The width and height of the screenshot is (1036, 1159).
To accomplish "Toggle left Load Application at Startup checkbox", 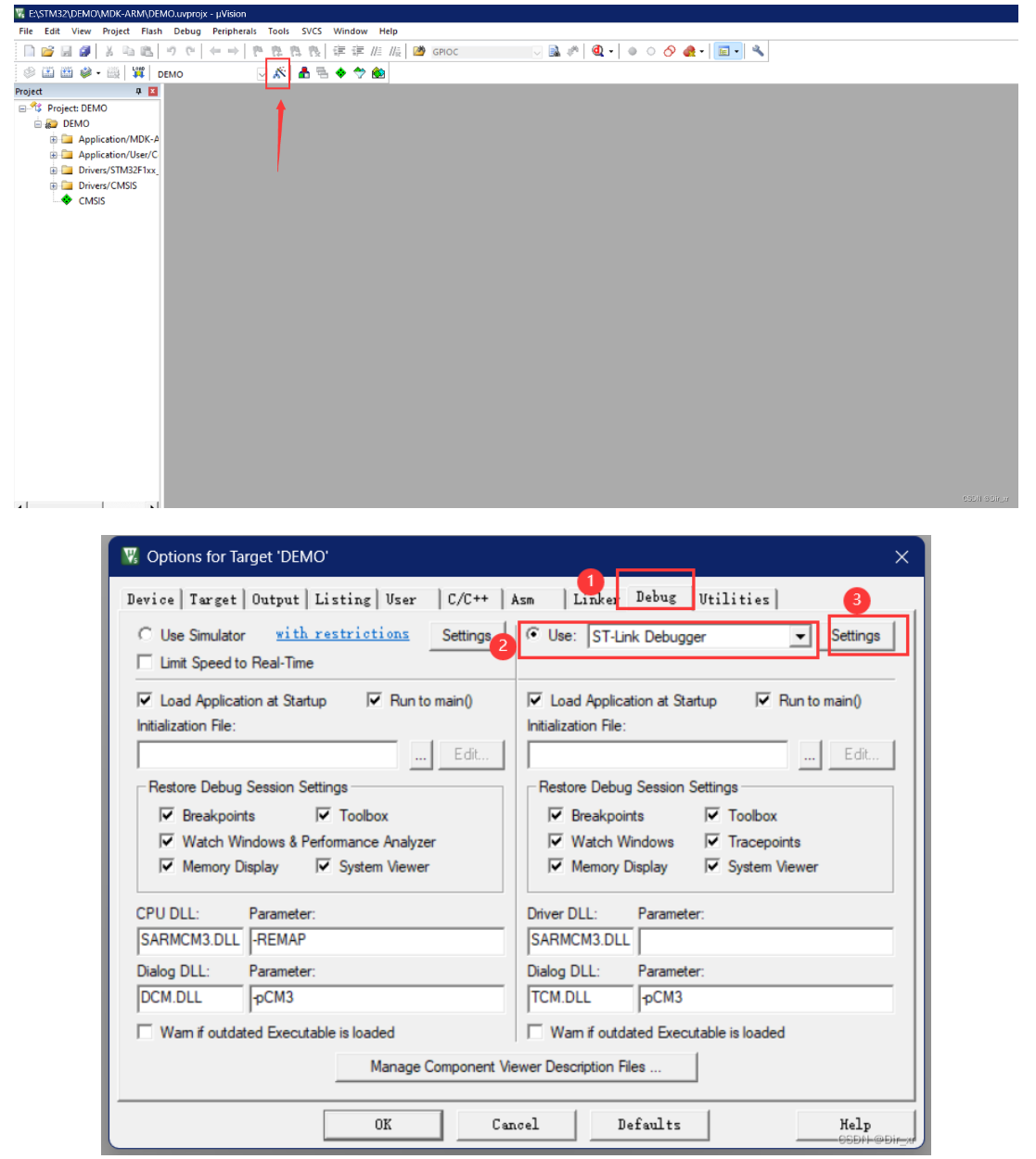I will point(145,700).
